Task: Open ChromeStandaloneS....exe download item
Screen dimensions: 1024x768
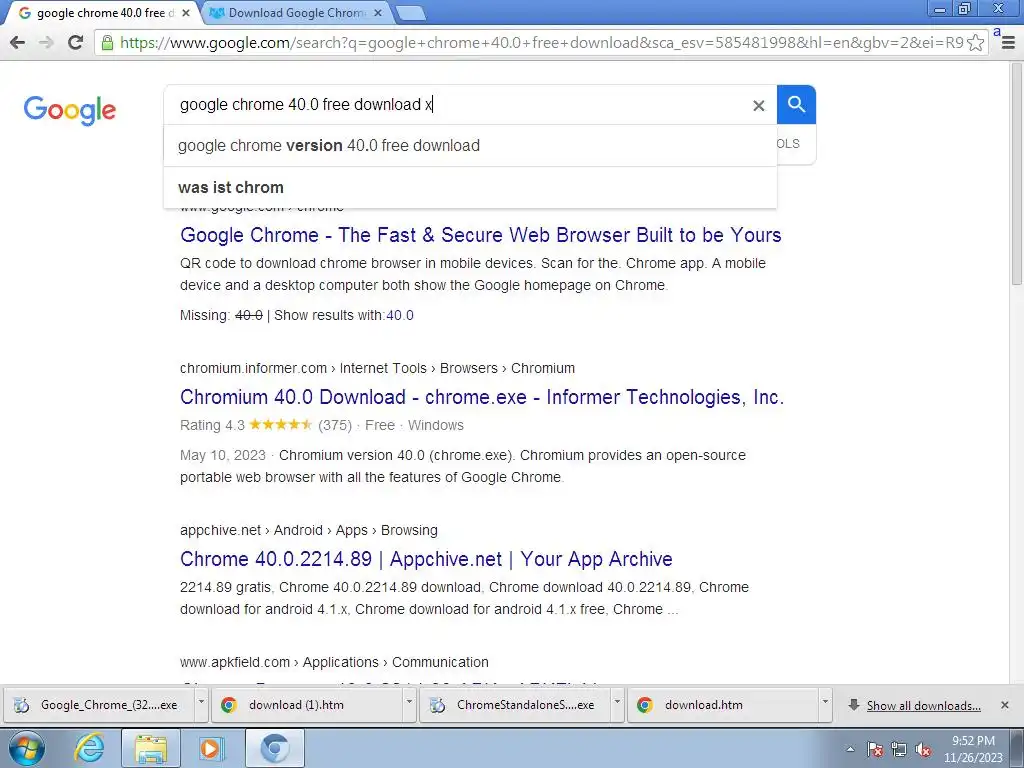Action: tap(515, 705)
